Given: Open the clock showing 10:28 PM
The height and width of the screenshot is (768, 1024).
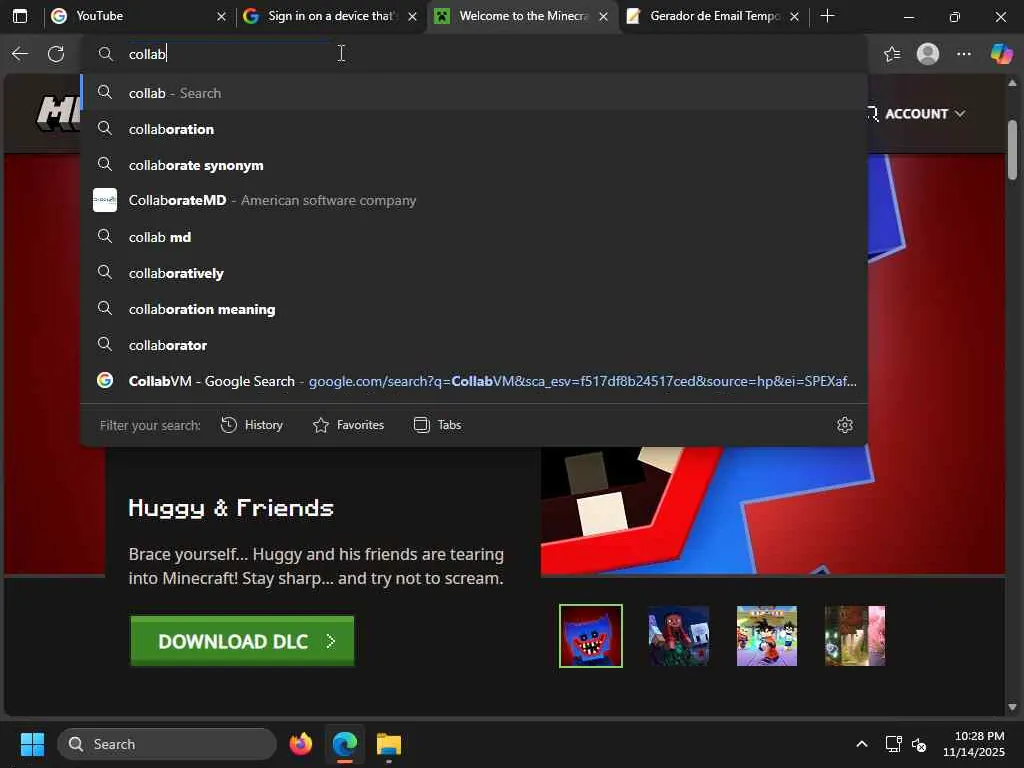Looking at the screenshot, I should pyautogui.click(x=974, y=744).
